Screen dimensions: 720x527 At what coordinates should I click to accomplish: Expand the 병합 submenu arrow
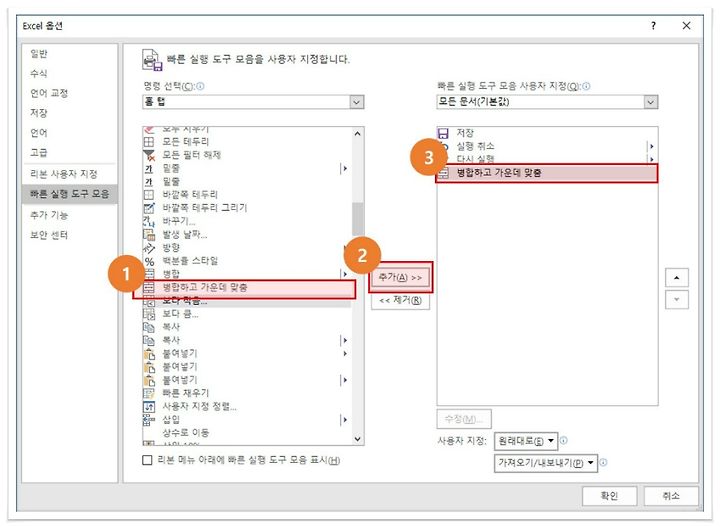344,274
